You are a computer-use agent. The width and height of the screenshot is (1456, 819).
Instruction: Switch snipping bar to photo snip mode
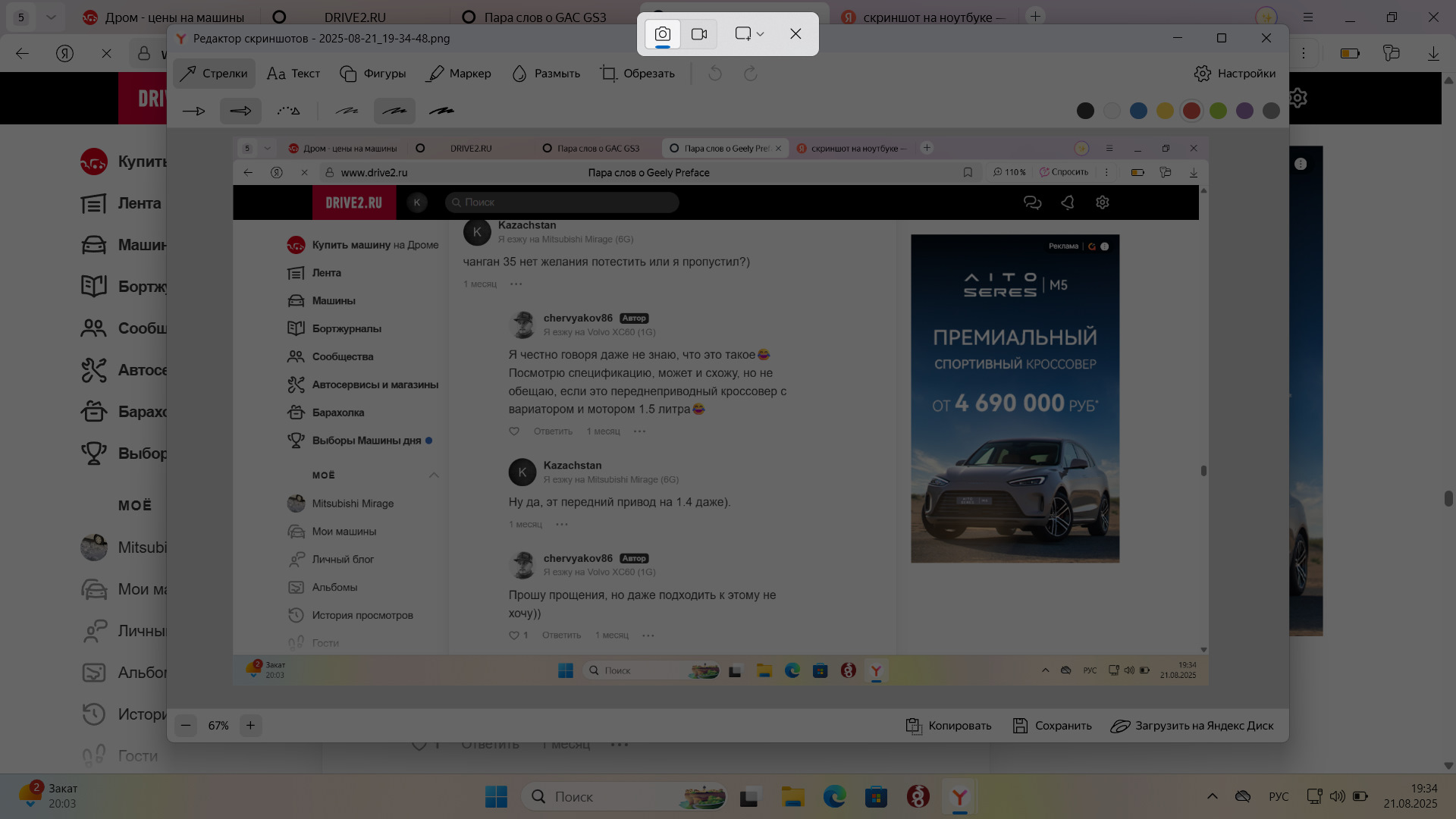pos(663,34)
